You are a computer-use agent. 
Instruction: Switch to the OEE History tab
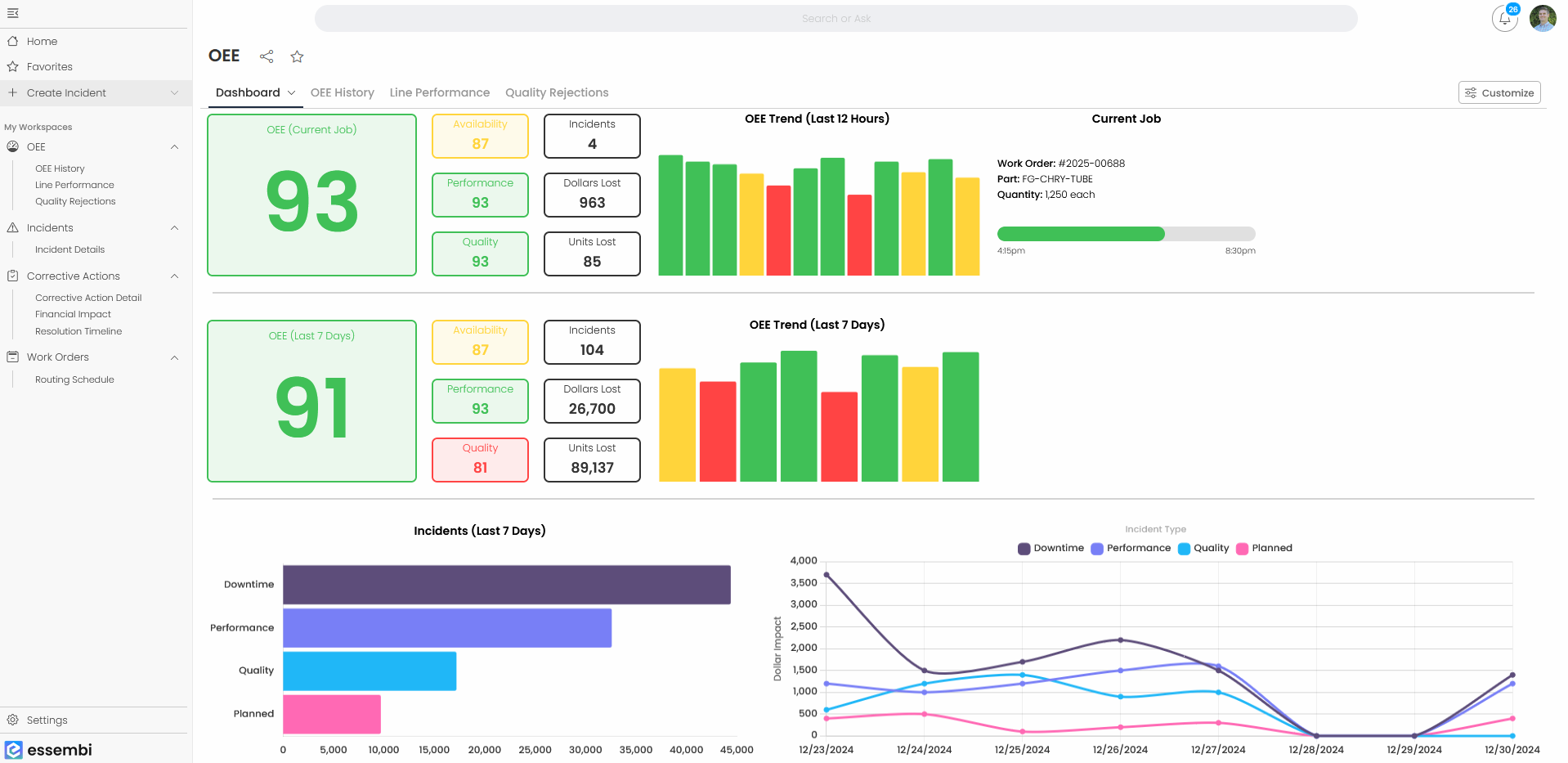tap(342, 92)
